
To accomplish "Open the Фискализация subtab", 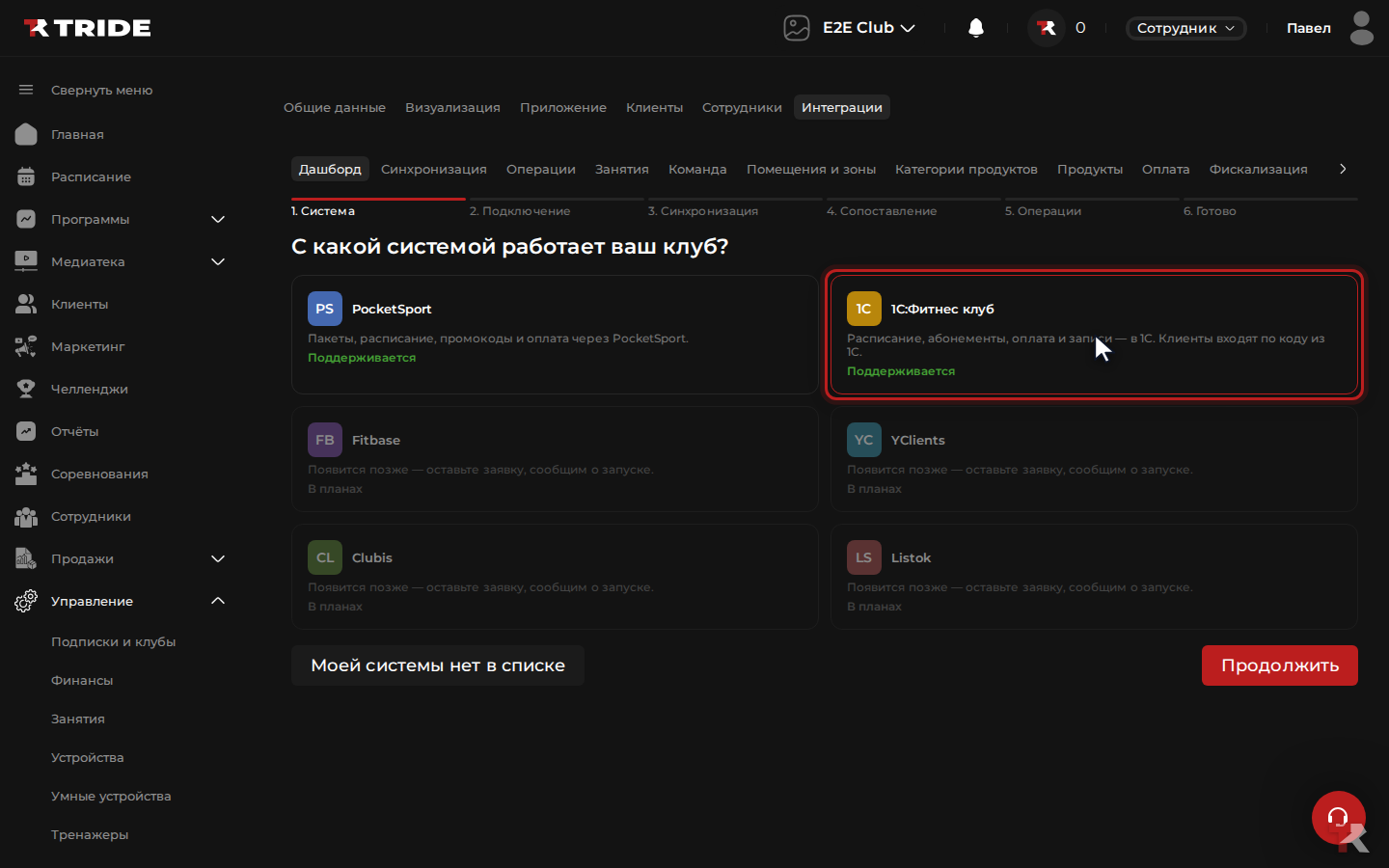I will click(x=1259, y=169).
